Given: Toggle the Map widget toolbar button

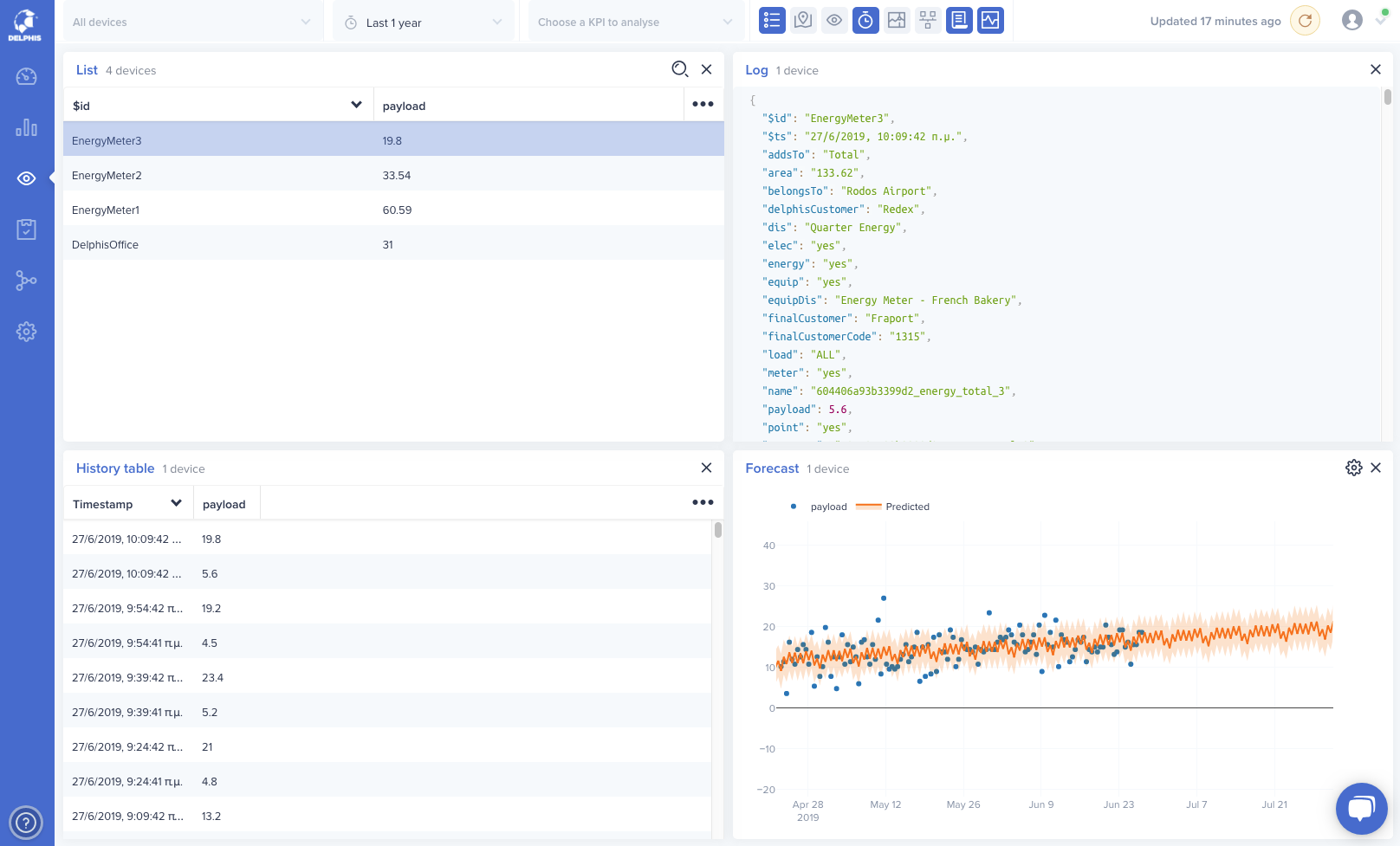Looking at the screenshot, I should 803,20.
